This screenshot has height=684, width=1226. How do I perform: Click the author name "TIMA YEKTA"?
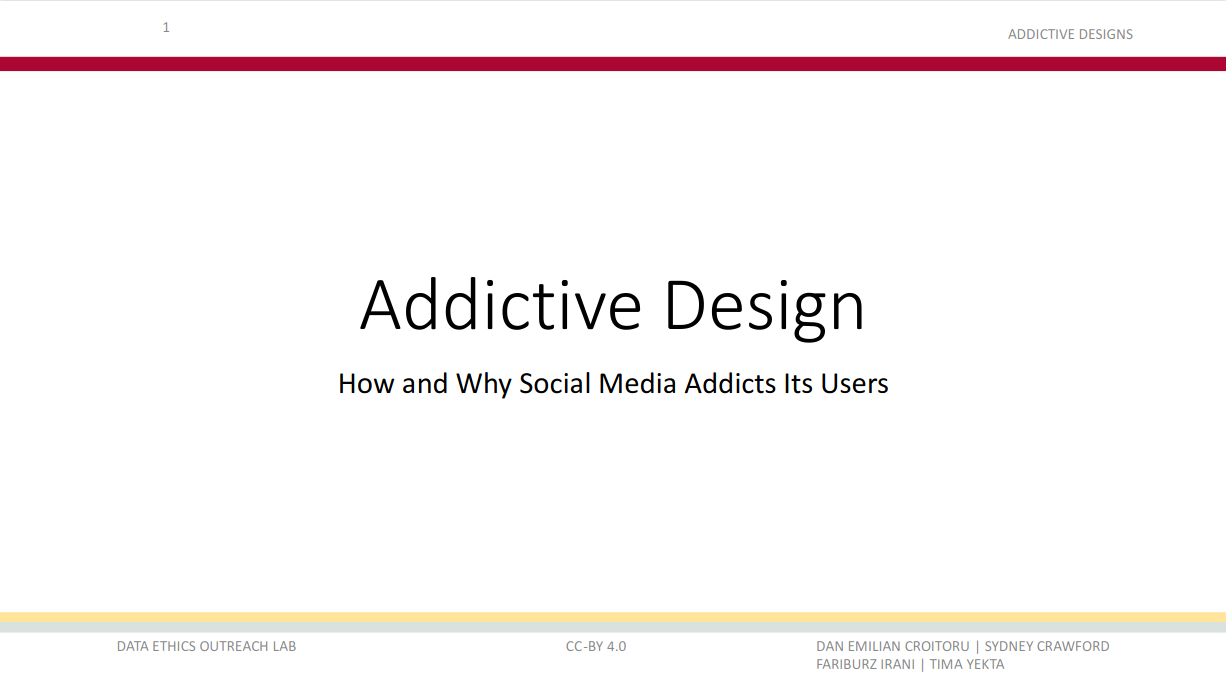coord(967,664)
